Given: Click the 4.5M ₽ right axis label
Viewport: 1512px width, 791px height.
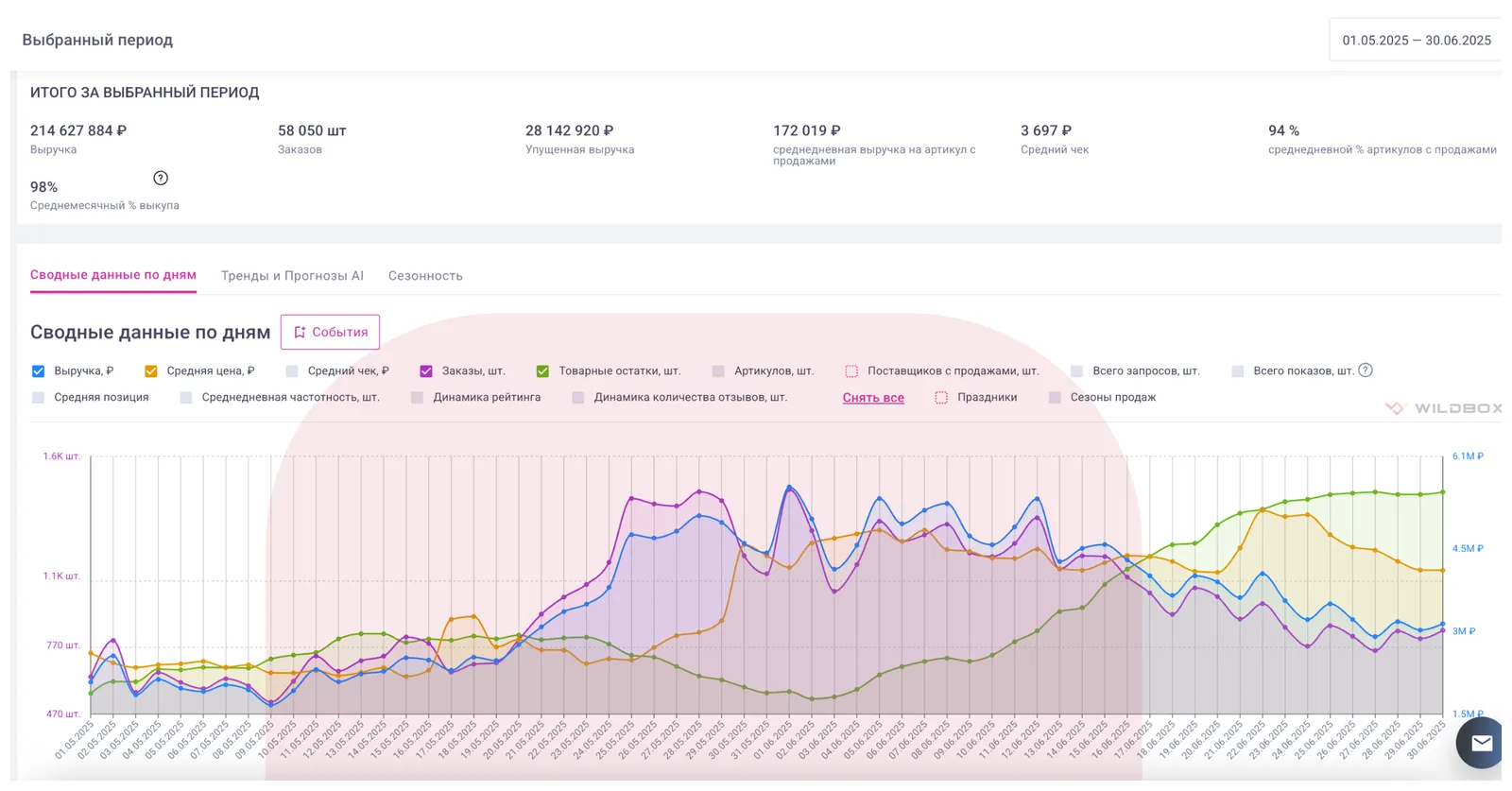Looking at the screenshot, I should [1468, 548].
